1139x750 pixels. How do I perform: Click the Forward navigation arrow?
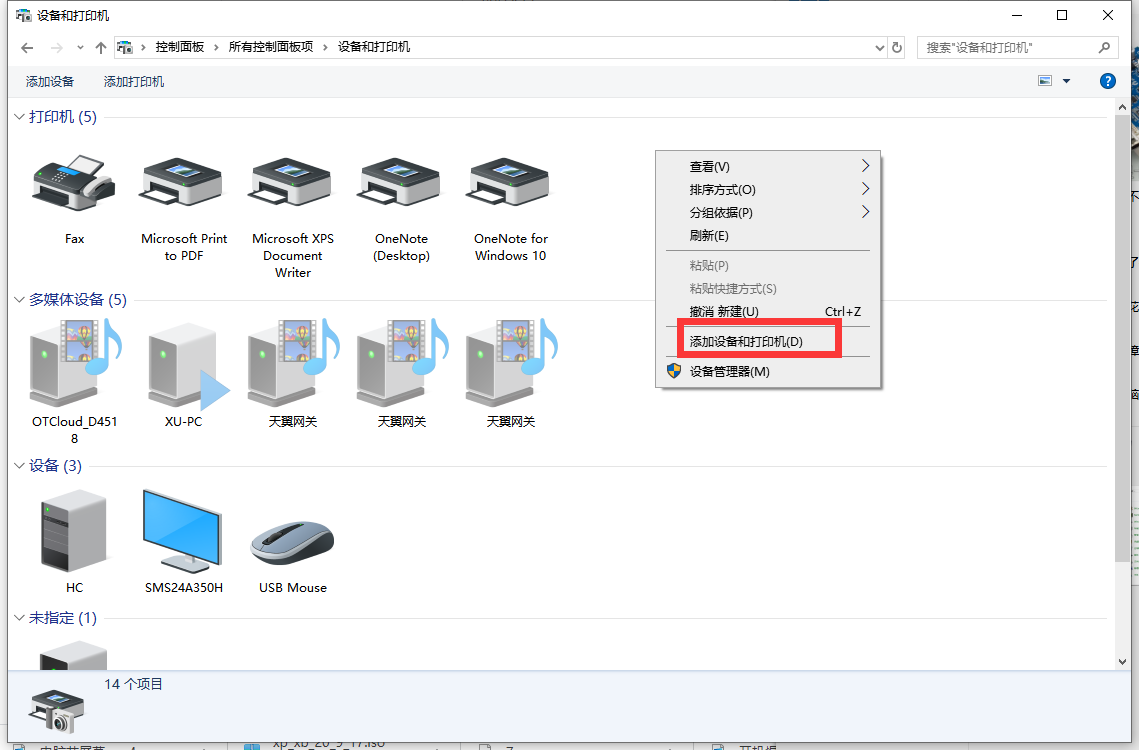(x=57, y=48)
